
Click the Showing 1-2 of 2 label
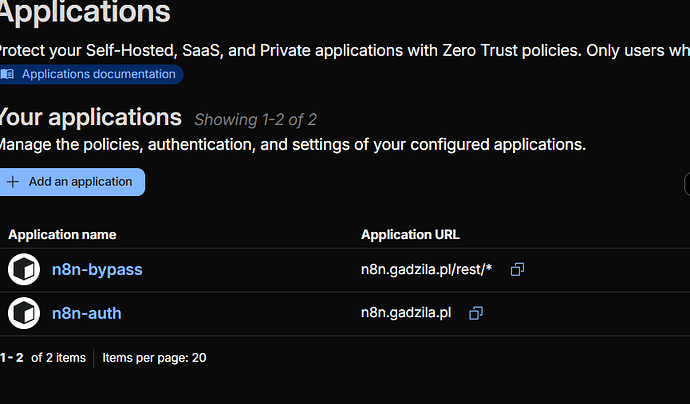click(255, 120)
